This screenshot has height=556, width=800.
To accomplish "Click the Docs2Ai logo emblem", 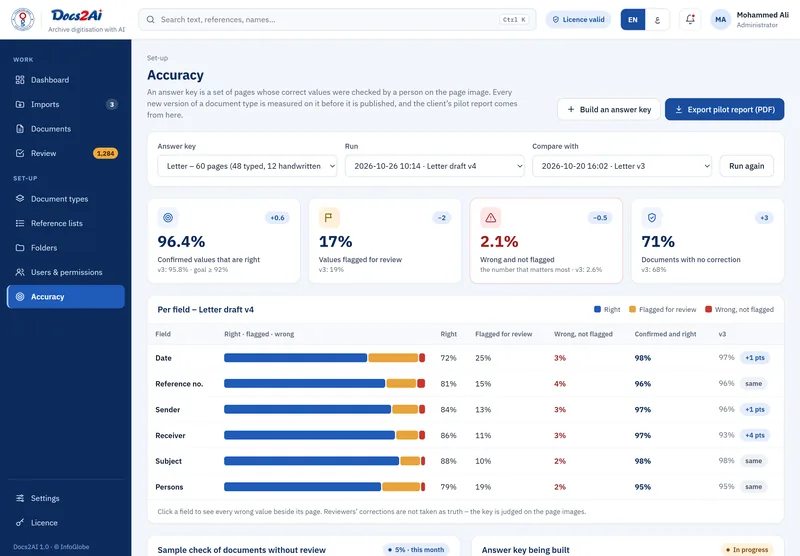I will 23,19.
